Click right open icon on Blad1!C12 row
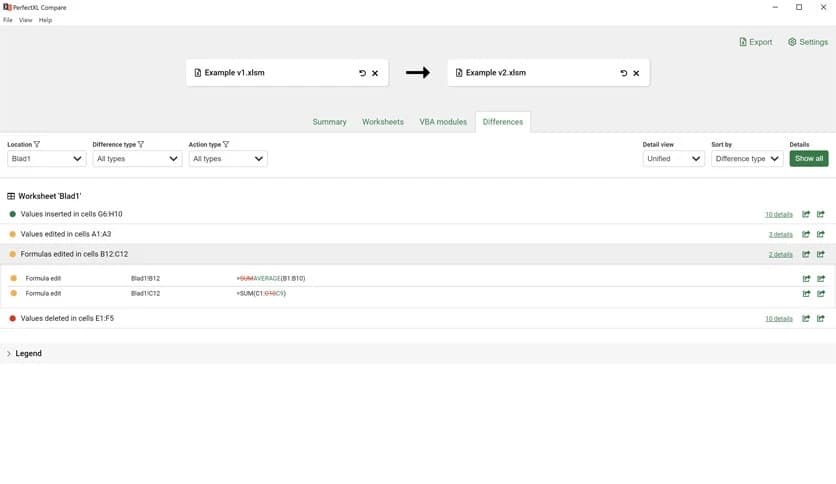 821,294
